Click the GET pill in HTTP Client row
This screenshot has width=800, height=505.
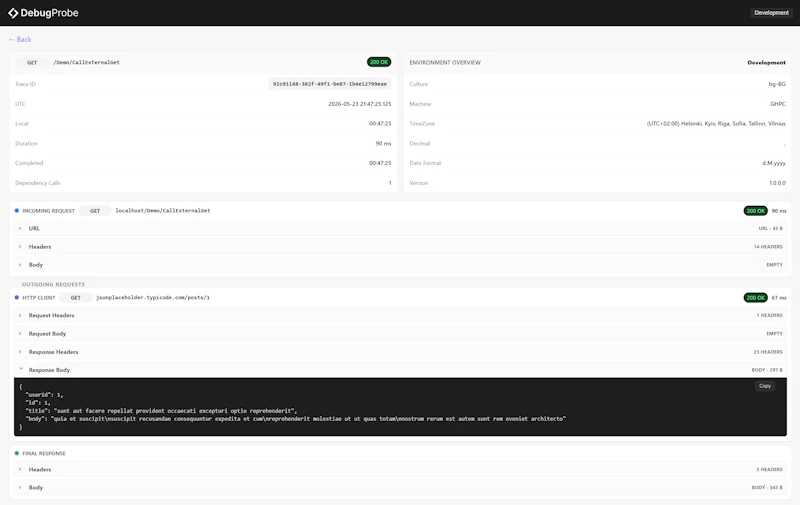(x=76, y=297)
